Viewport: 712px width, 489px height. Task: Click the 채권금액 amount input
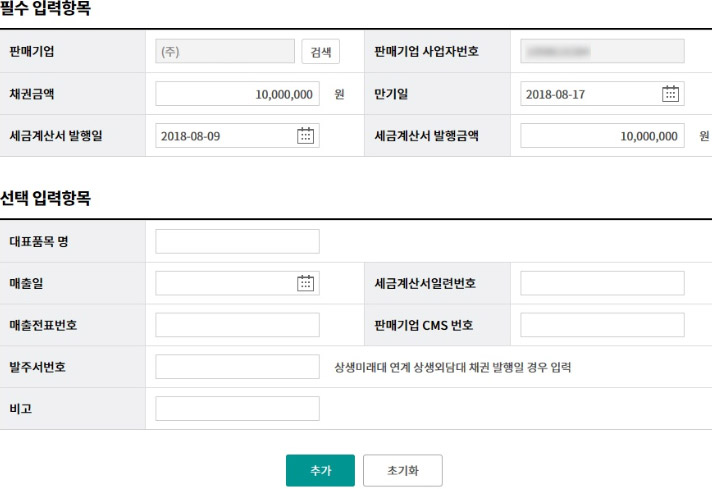click(237, 94)
